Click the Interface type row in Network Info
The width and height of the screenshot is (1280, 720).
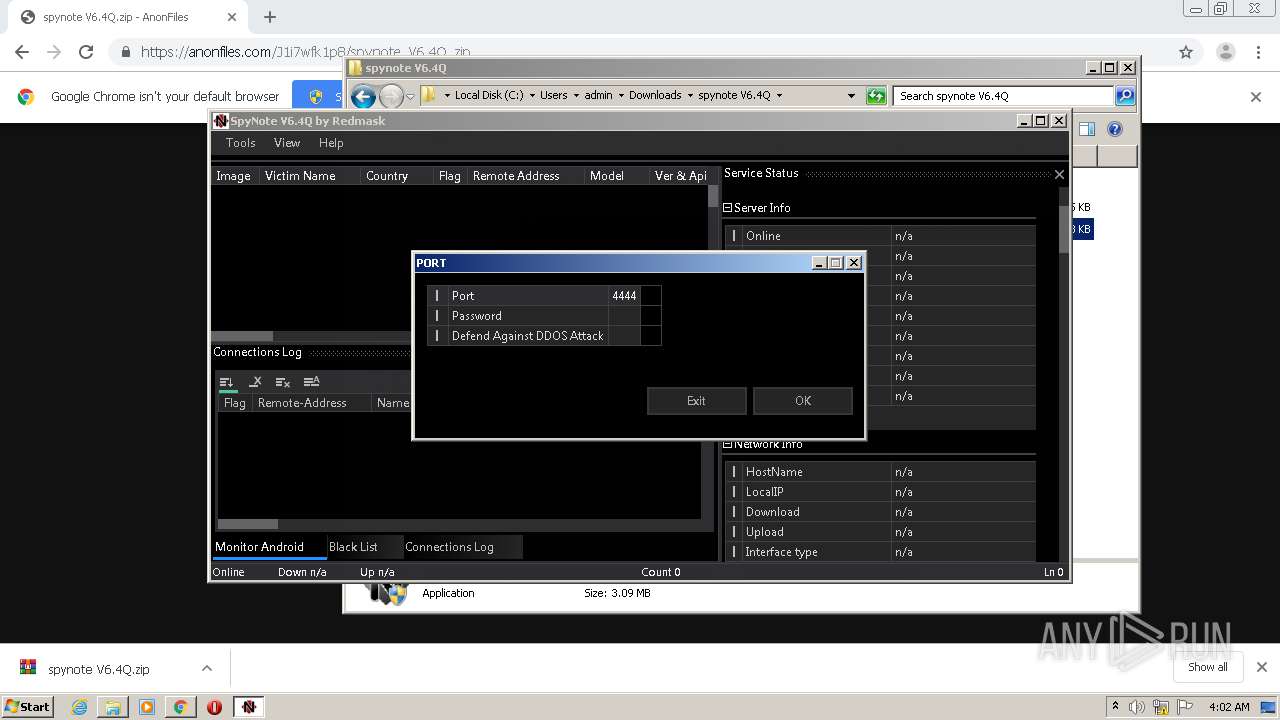(x=880, y=552)
